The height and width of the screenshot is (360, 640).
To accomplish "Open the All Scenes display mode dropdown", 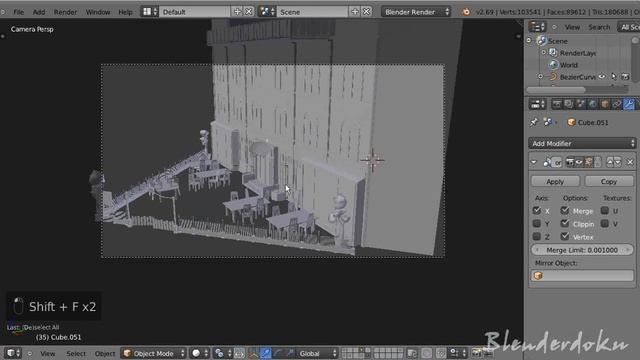I will coord(628,27).
